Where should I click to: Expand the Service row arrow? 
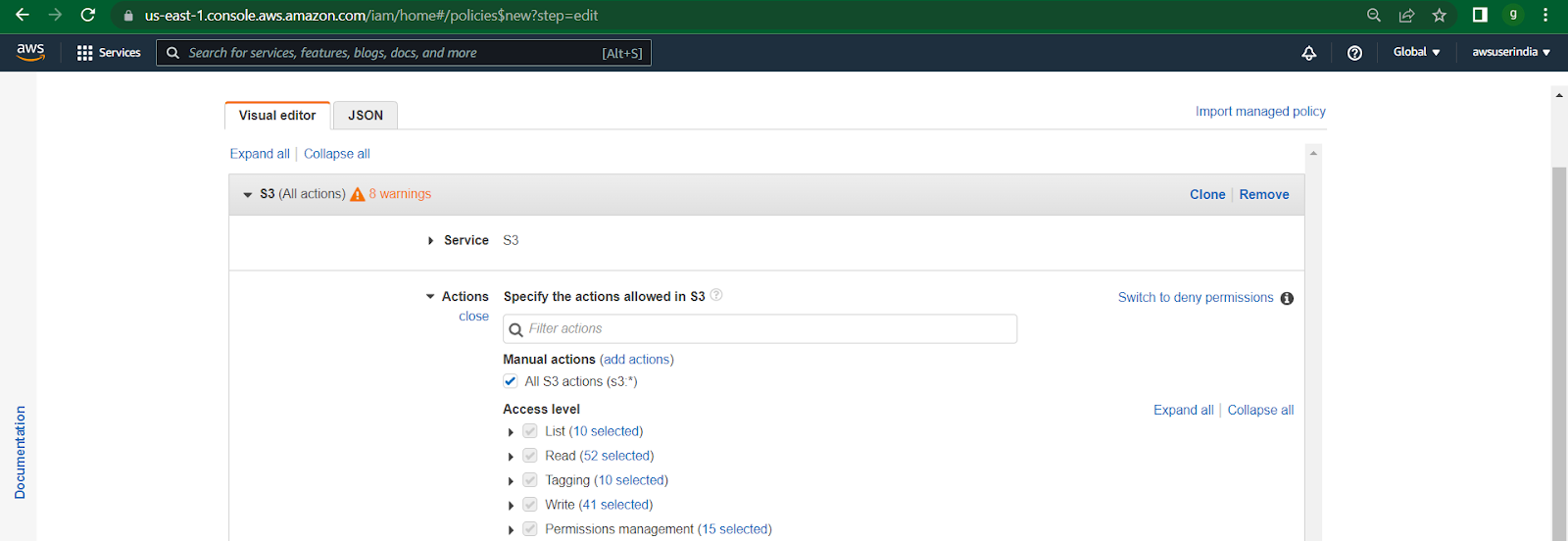[x=430, y=240]
